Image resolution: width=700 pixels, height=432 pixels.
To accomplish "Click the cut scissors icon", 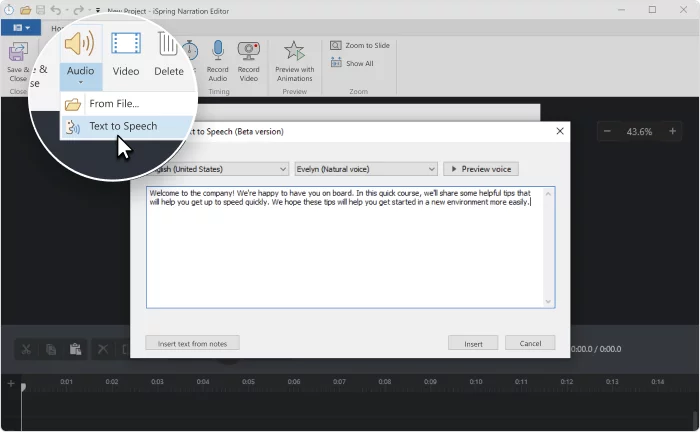I will [x=26, y=349].
